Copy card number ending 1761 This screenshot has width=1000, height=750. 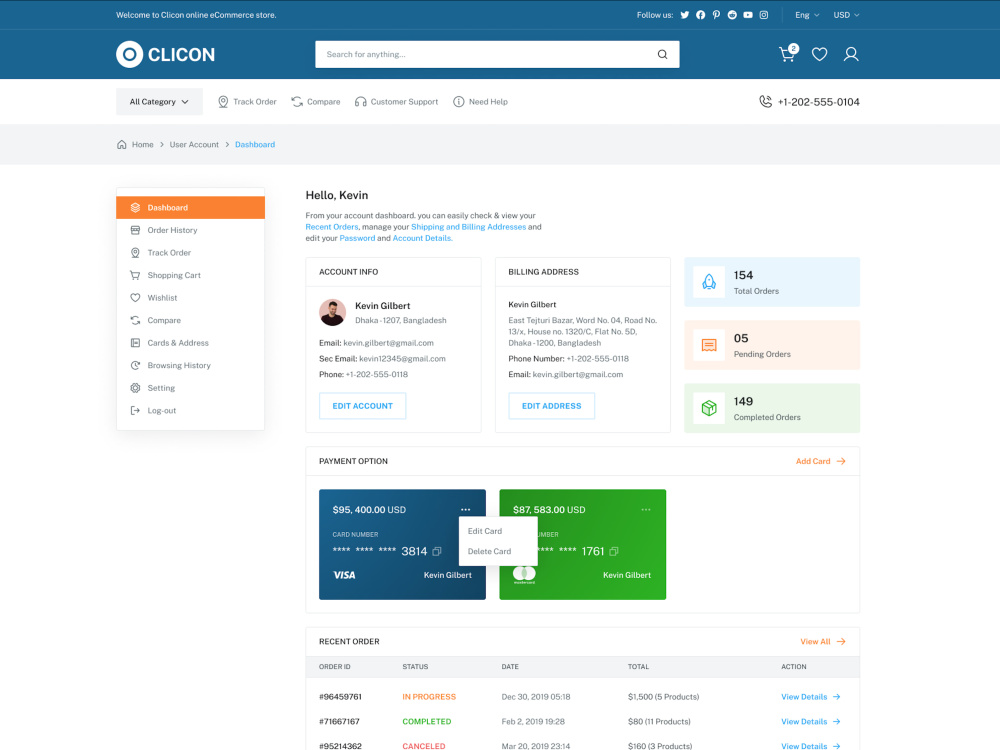[x=614, y=551]
